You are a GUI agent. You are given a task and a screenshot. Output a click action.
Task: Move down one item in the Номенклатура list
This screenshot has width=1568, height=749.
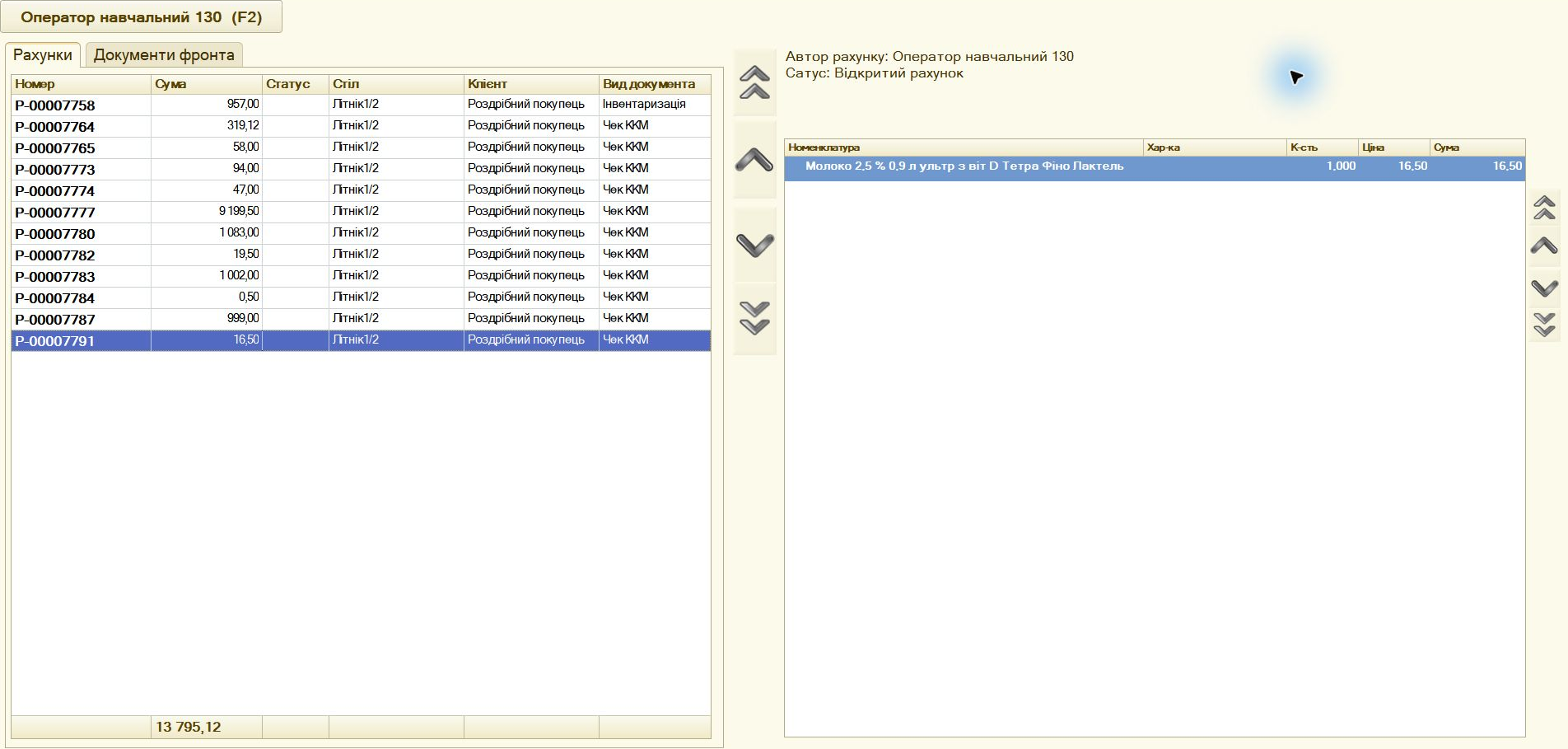[x=1544, y=288]
